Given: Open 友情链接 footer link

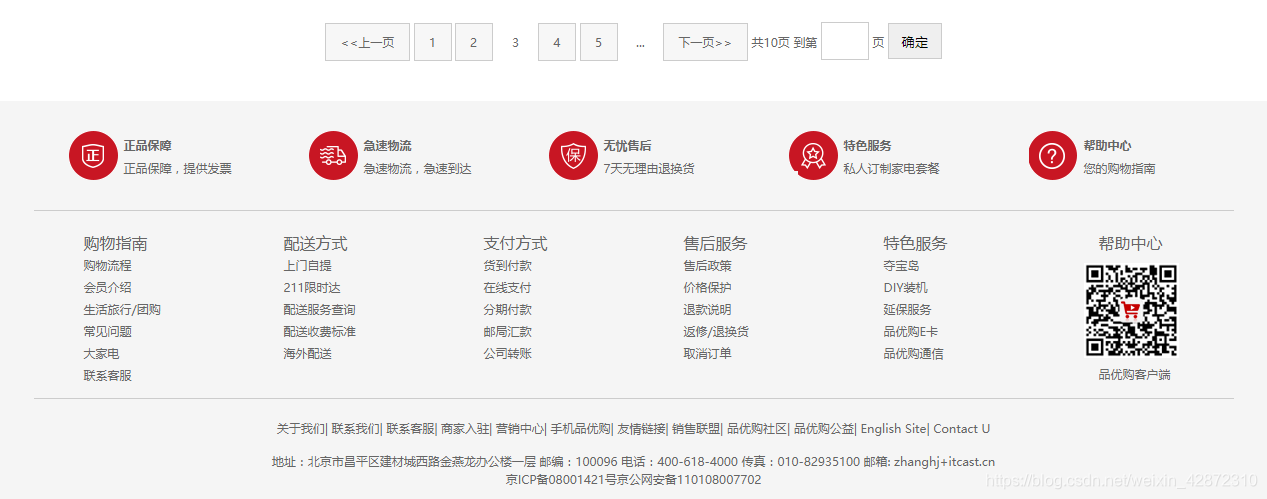Looking at the screenshot, I should [x=641, y=429].
